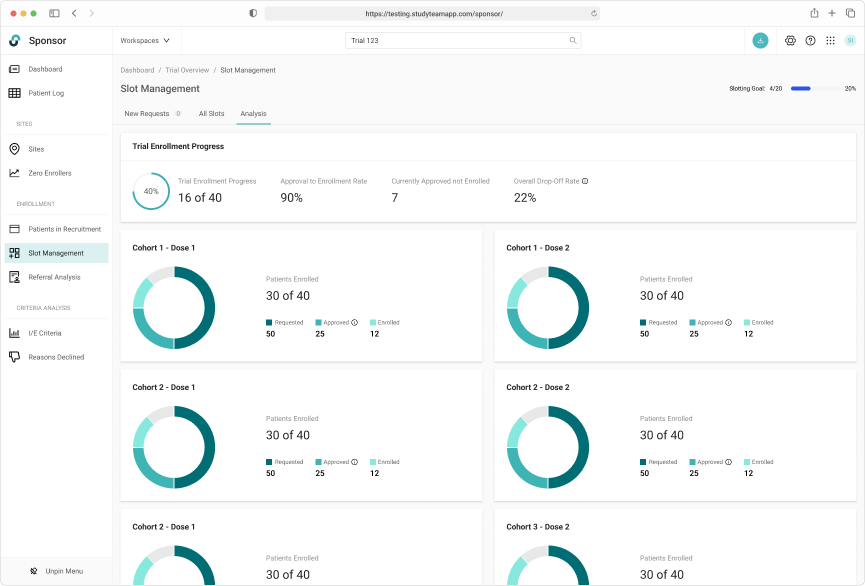Open Reasons Declined in the sidebar
The image size is (865, 586).
click(x=55, y=357)
